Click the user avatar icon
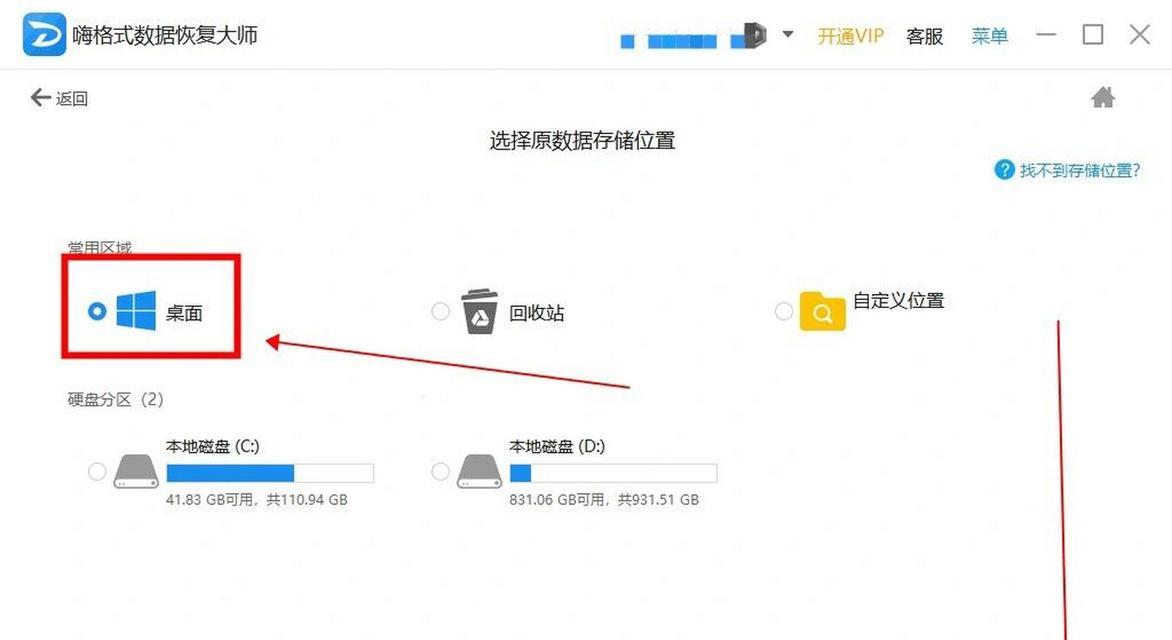The width and height of the screenshot is (1172, 640). click(755, 35)
